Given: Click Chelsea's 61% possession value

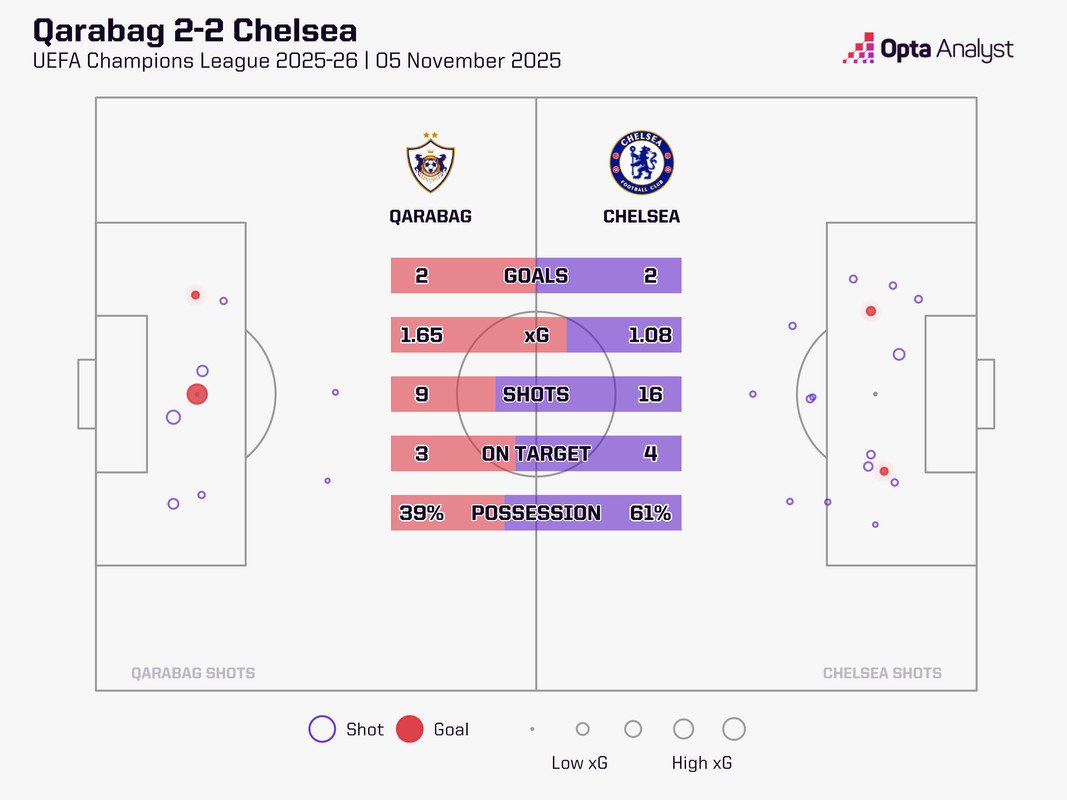Looking at the screenshot, I should point(650,513).
